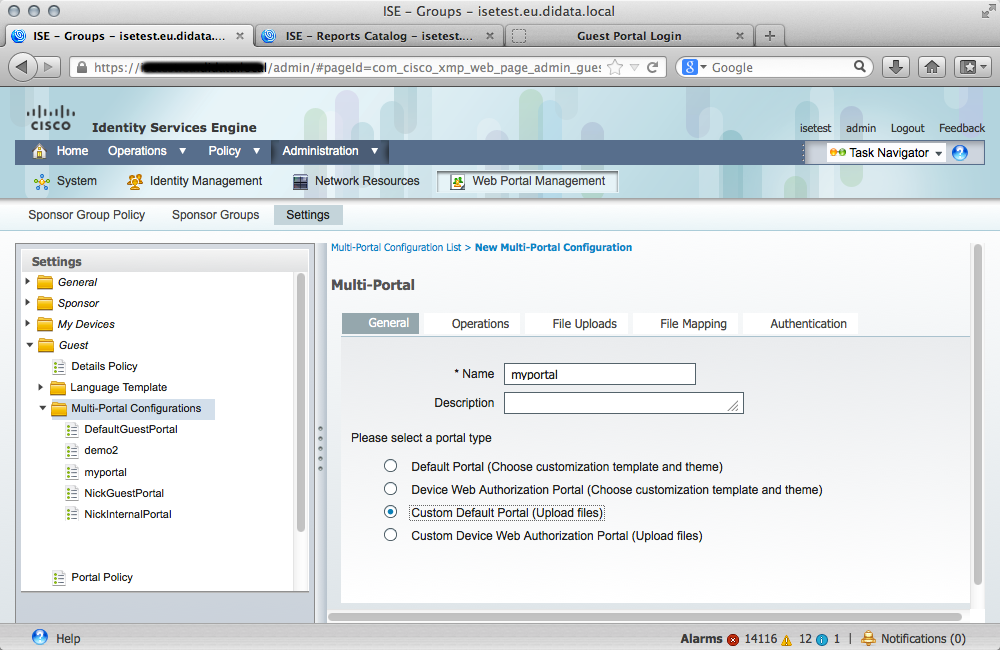Select Custom Device Web Authorization Portal radio
1000x650 pixels.
pos(390,535)
